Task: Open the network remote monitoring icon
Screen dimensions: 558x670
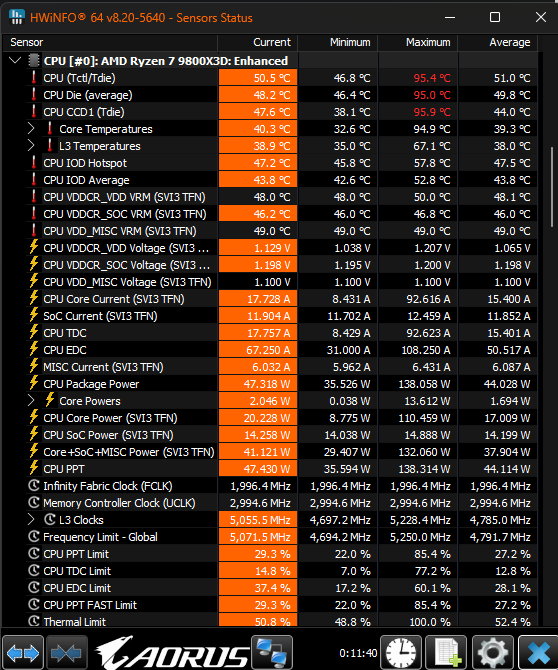Action: 272,652
